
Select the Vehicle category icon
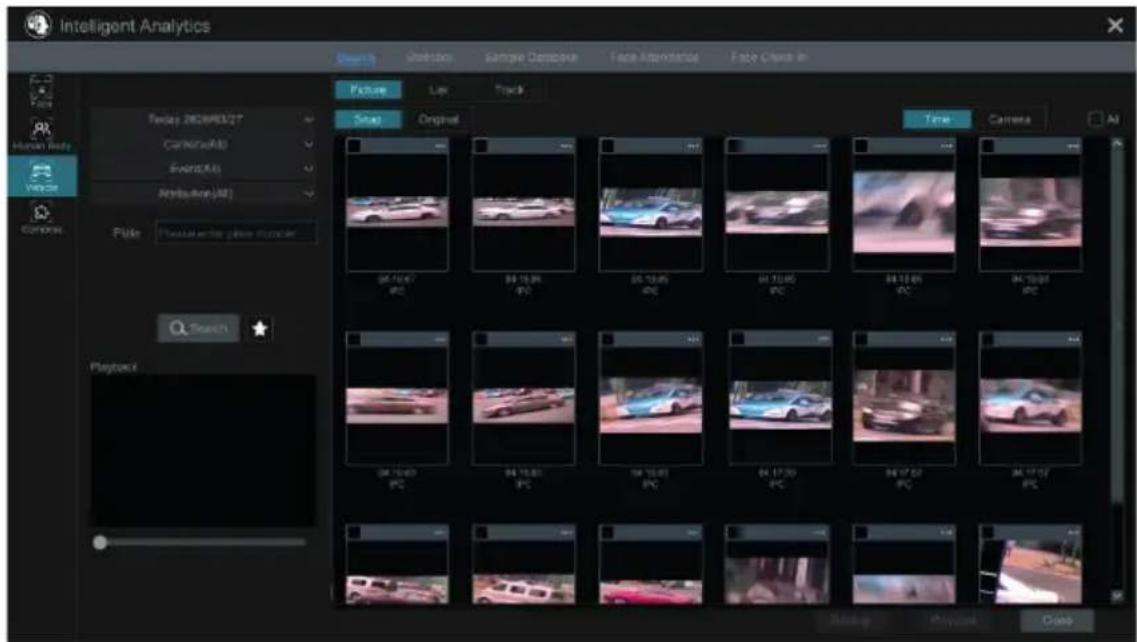[42, 176]
